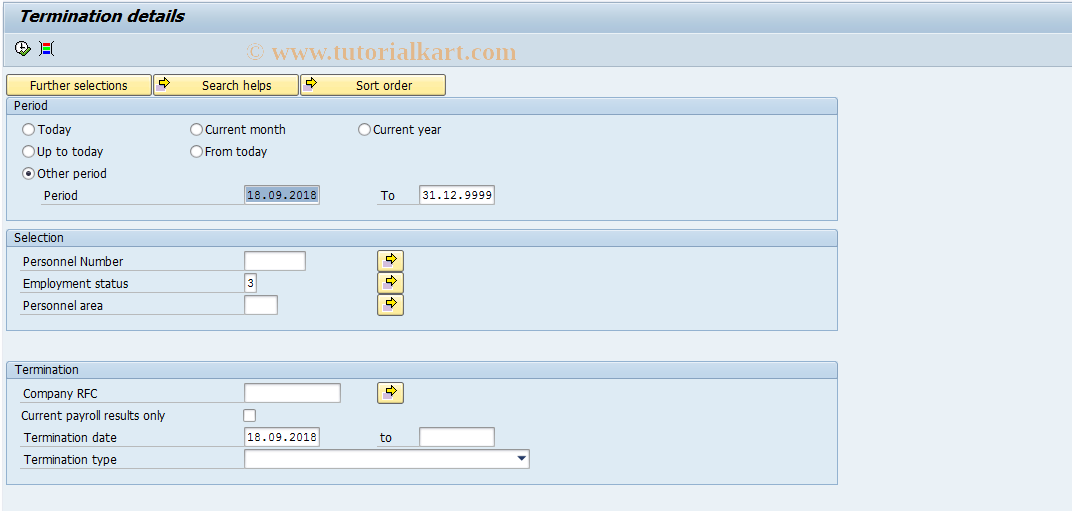The image size is (1072, 511).
Task: Click the Employment status field
Action: click(250, 283)
